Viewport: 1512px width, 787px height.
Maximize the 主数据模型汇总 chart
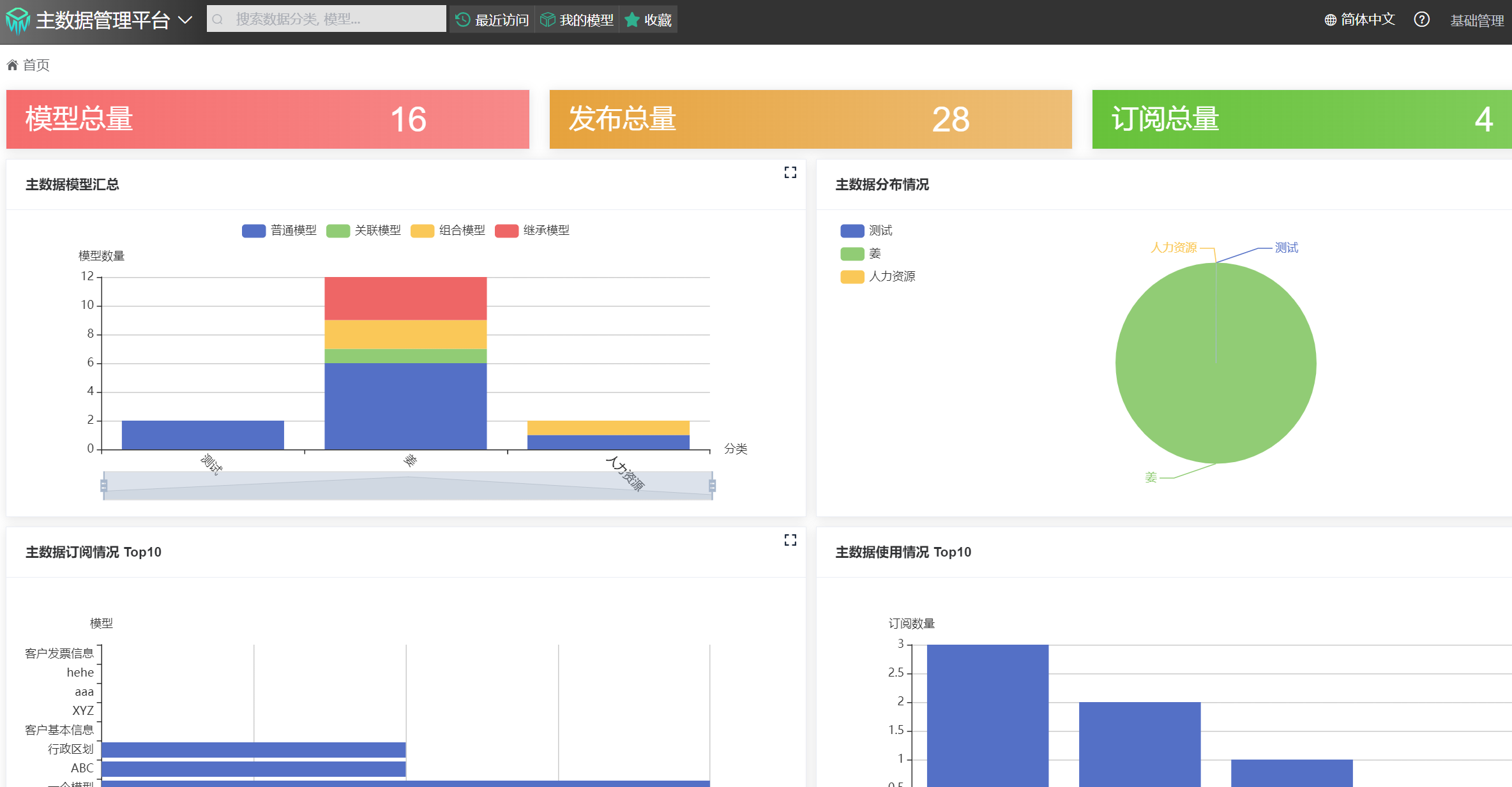click(790, 172)
